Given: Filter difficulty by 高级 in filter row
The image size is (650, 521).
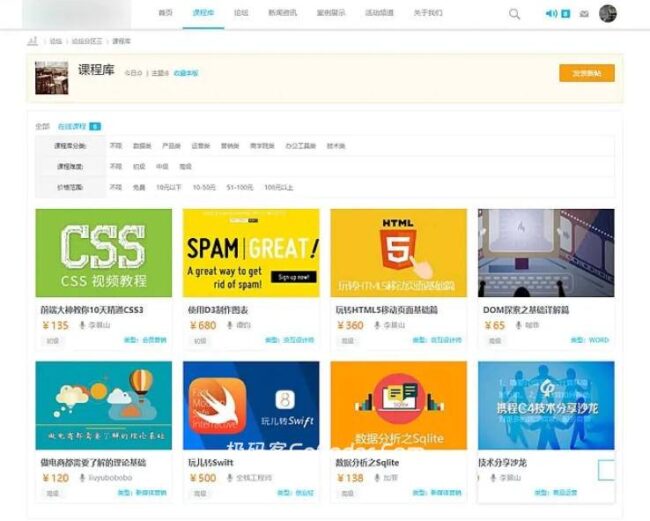Looking at the screenshot, I should point(185,167).
